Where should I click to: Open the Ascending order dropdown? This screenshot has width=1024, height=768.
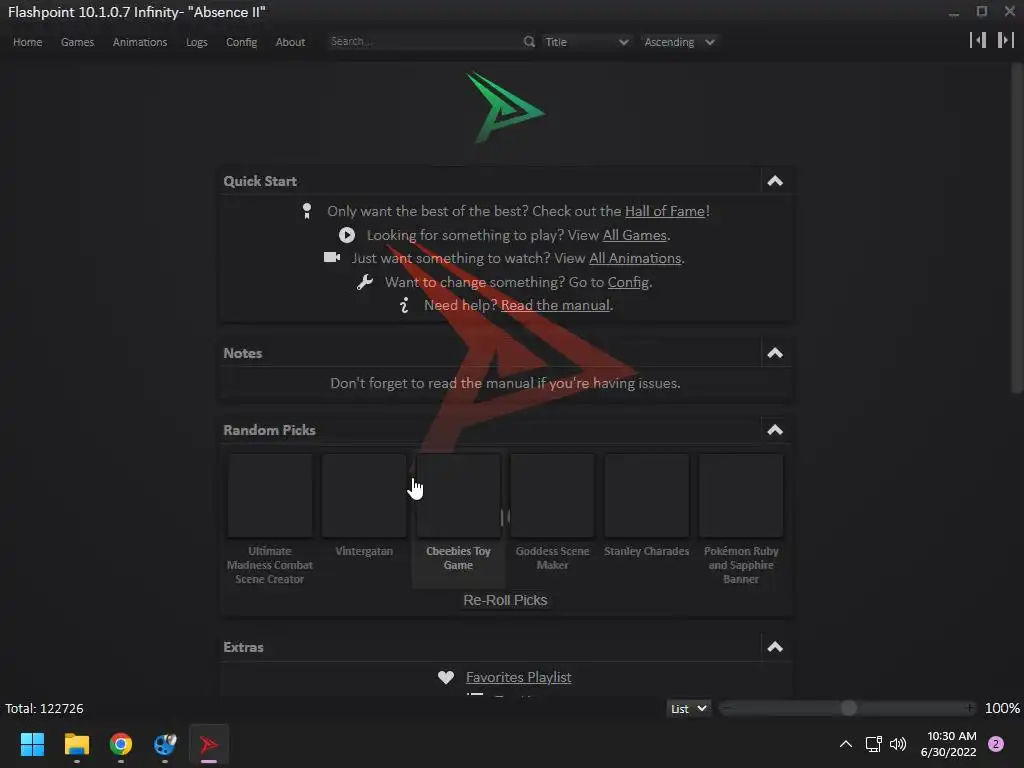point(679,42)
